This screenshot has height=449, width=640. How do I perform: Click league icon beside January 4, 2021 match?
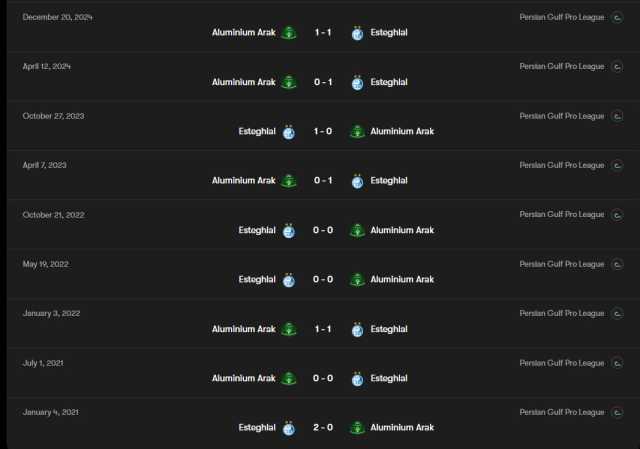pos(617,413)
